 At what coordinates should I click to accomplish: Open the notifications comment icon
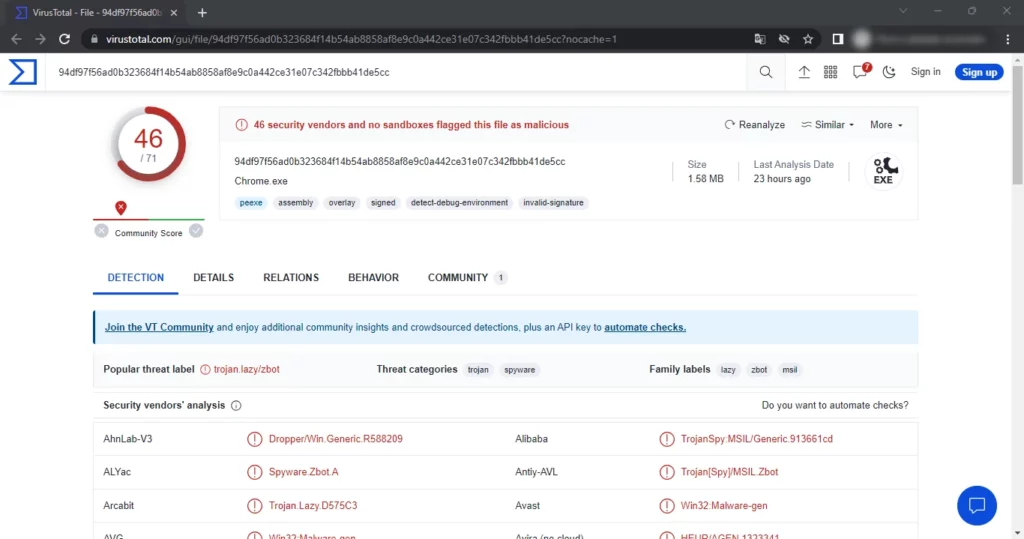tap(860, 72)
